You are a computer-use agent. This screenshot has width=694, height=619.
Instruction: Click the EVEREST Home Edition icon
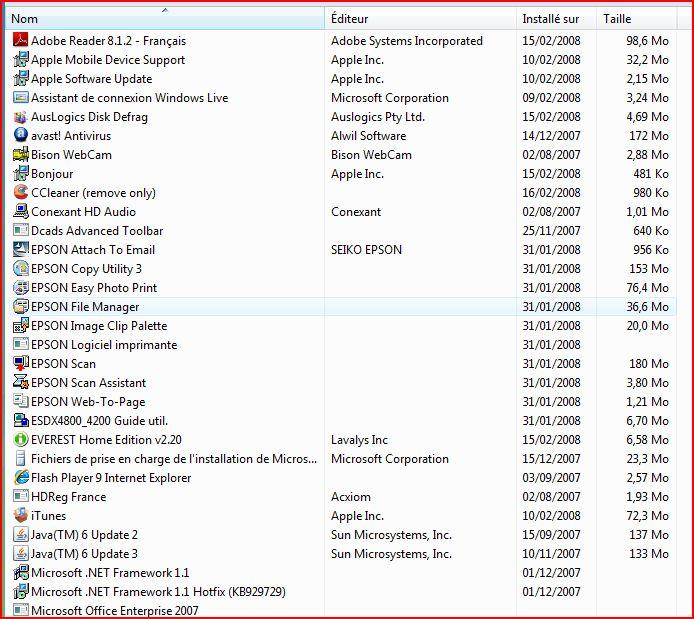20,439
